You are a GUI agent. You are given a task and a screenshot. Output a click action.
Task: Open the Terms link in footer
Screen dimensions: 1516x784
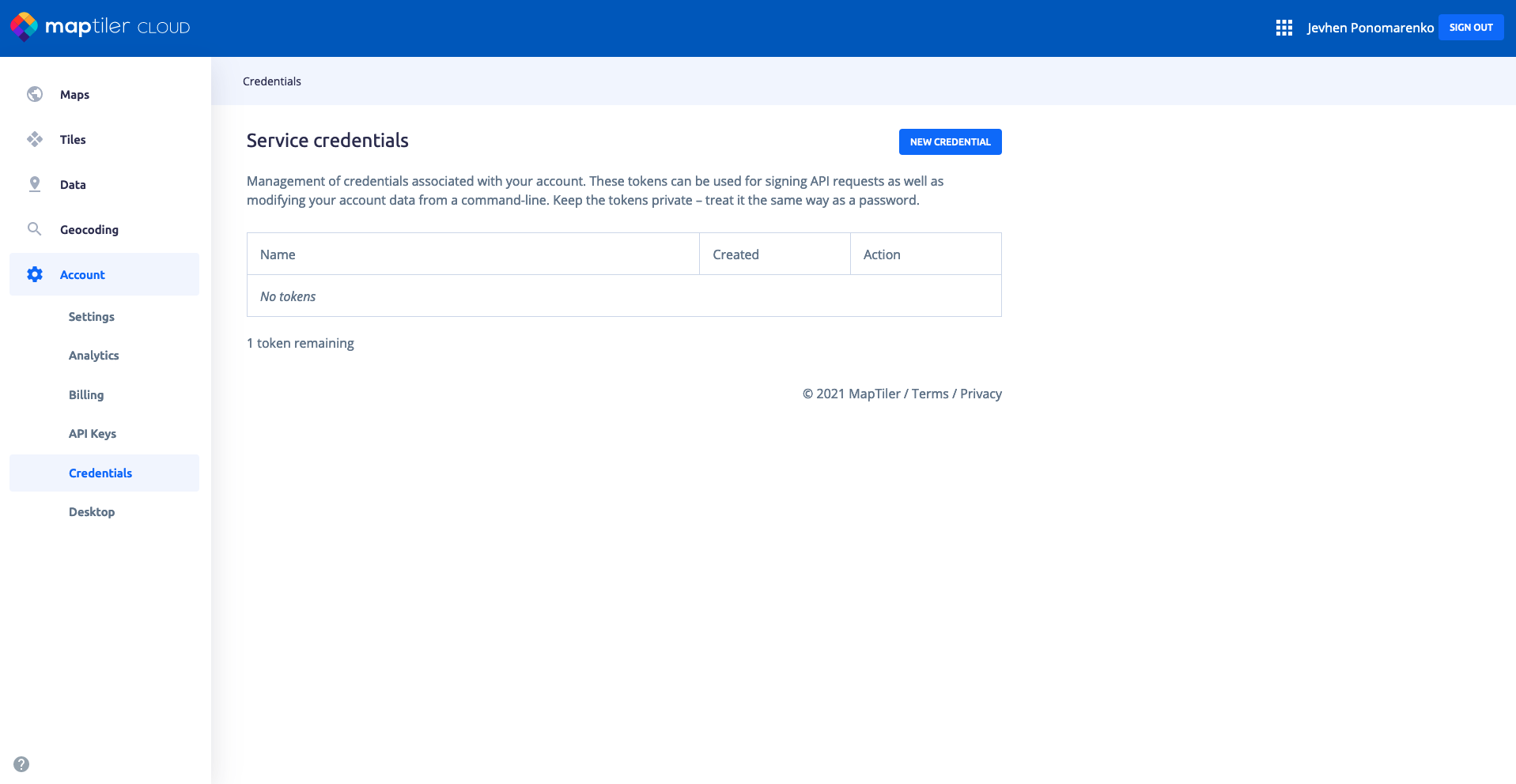[x=929, y=394]
